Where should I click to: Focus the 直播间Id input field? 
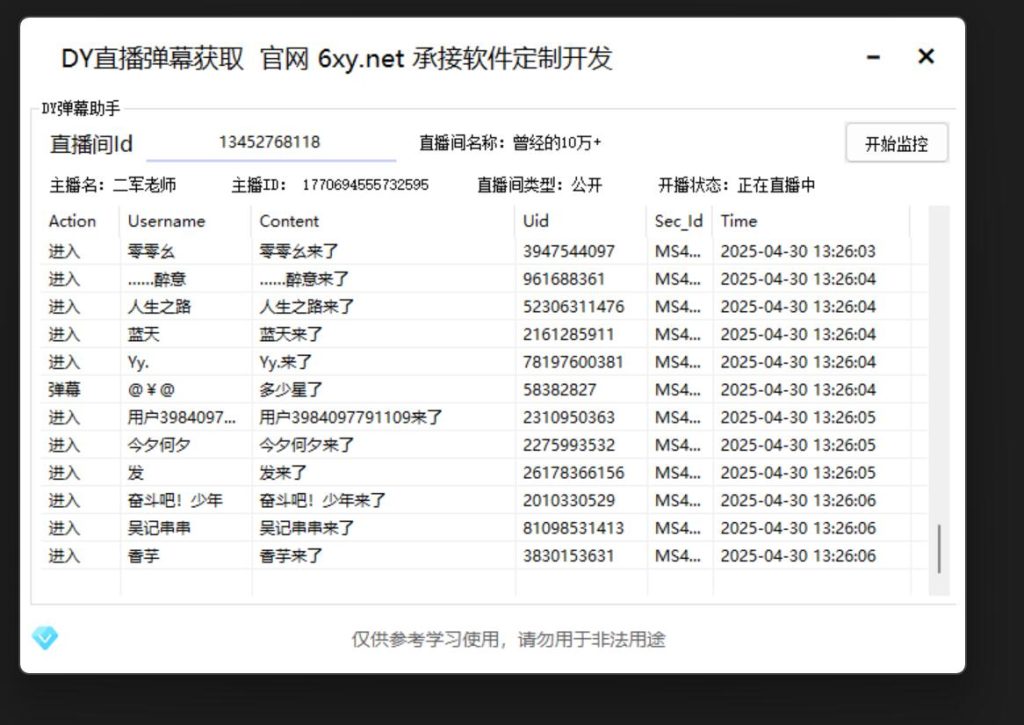coord(270,142)
